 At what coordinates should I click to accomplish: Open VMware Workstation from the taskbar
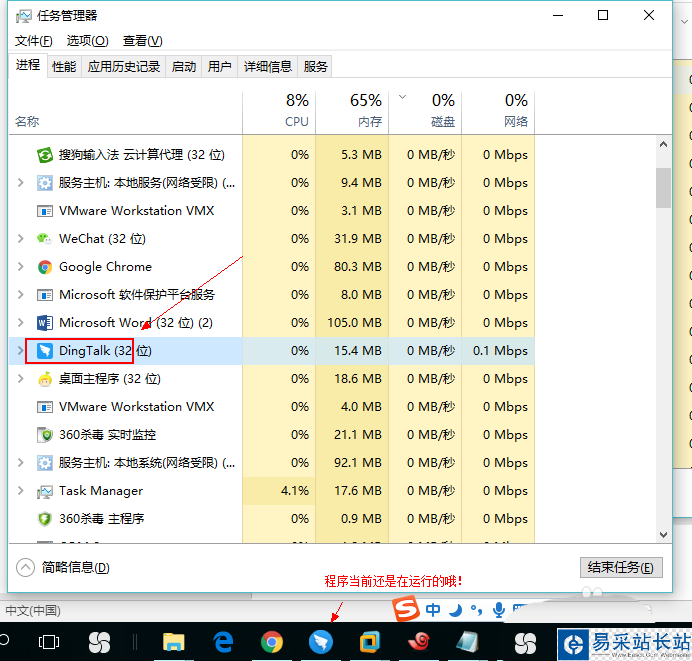(370, 642)
